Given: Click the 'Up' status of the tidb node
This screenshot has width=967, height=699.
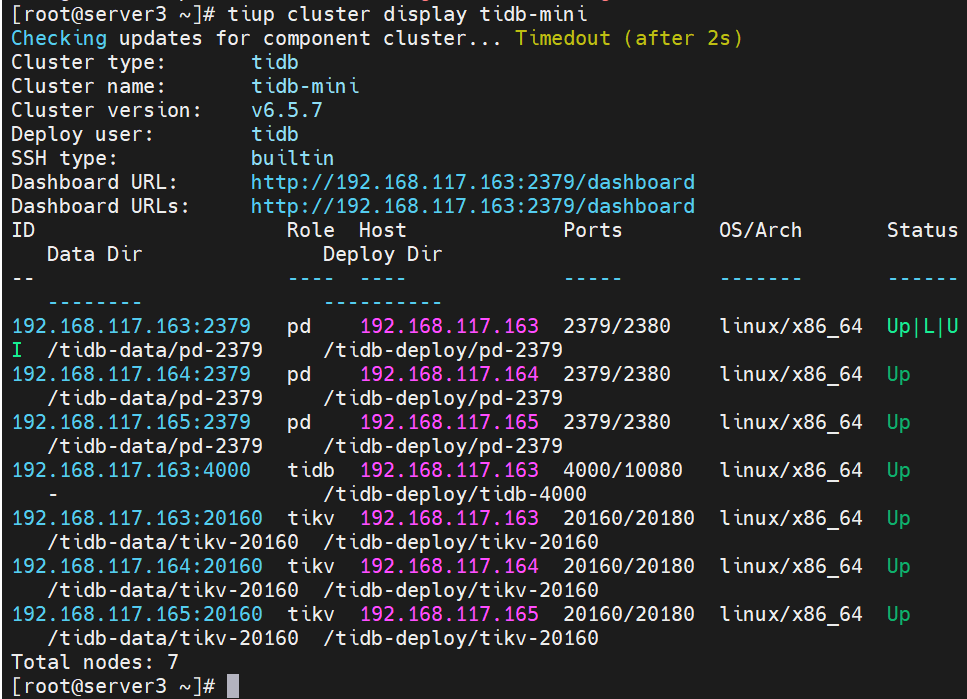Looking at the screenshot, I should (899, 471).
